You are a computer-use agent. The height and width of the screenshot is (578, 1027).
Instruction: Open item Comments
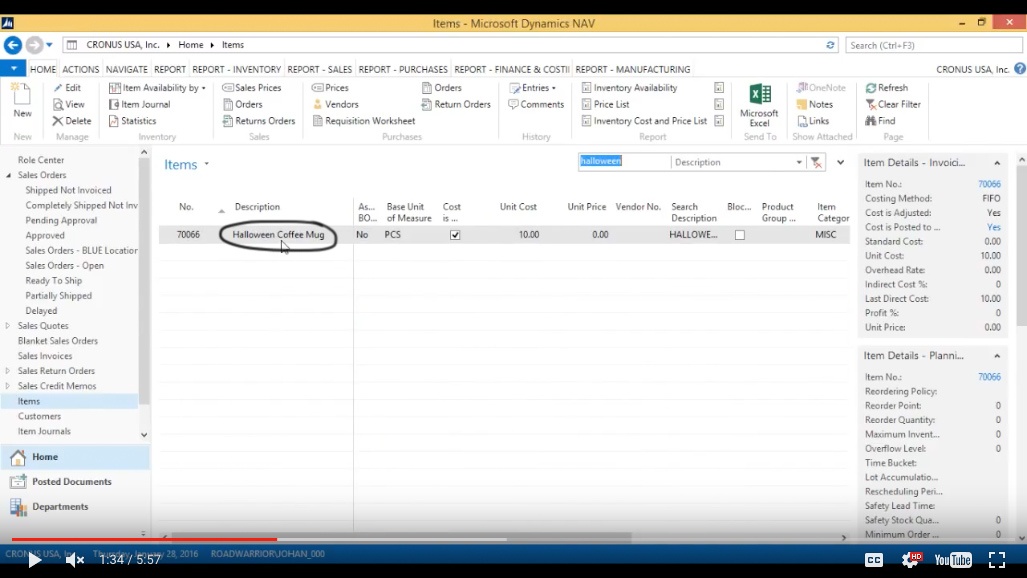point(536,104)
